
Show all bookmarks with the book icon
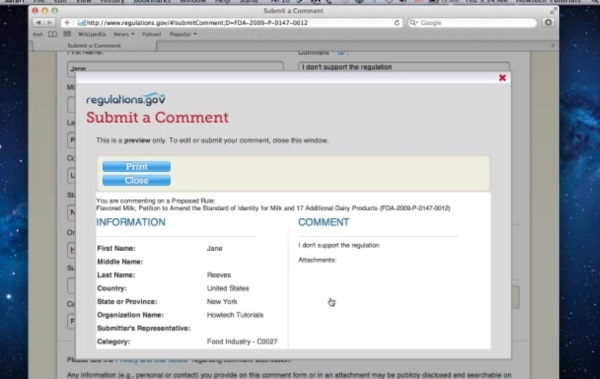click(x=52, y=34)
